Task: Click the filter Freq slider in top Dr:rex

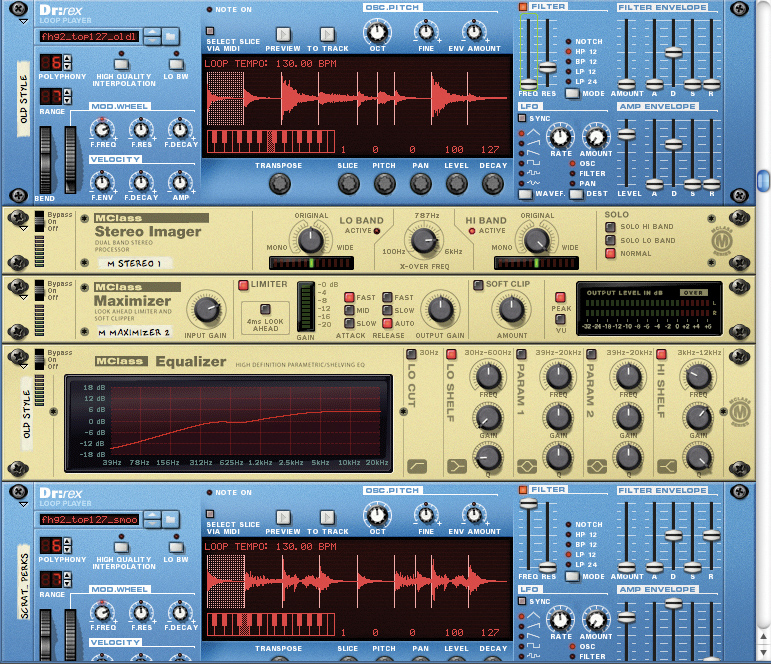Action: [x=529, y=84]
